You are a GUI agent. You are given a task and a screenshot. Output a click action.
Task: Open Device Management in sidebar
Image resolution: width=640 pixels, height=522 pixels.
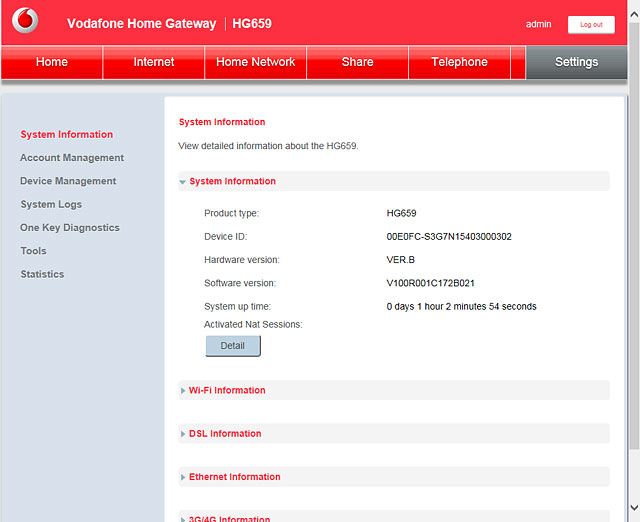[68, 181]
